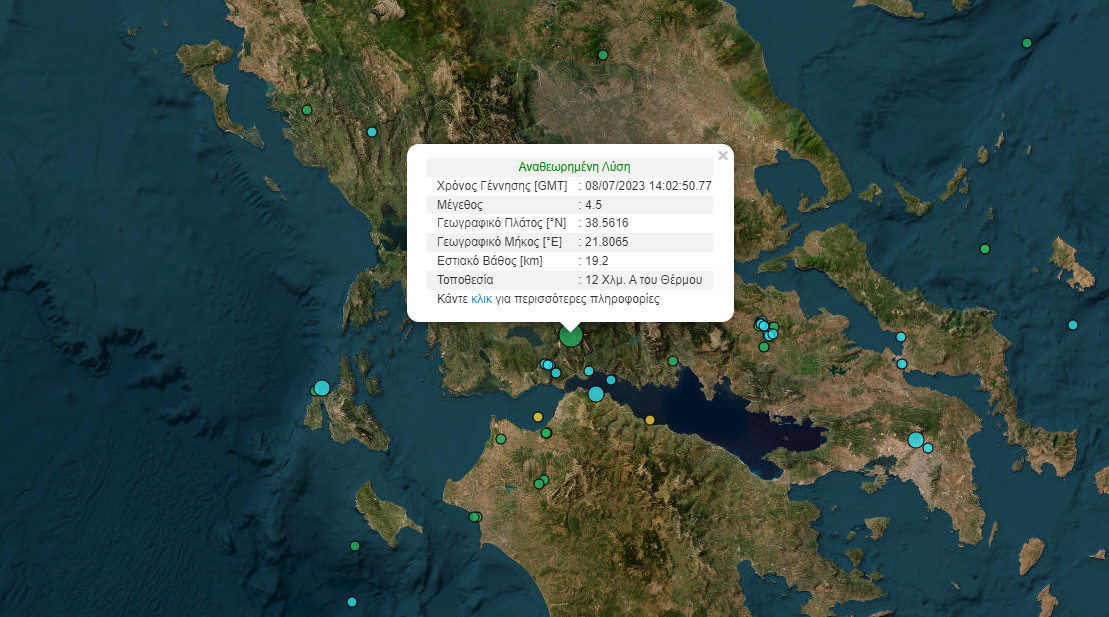1109x617 pixels.
Task: Click the large cyan marker in Gulf of Corinth
Action: pos(596,394)
